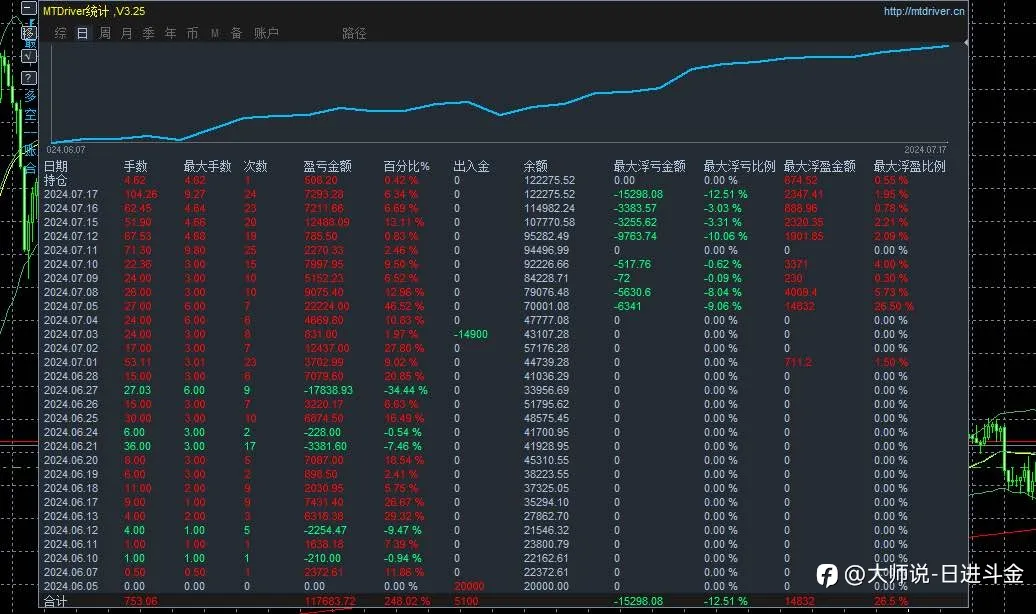This screenshot has height=614, width=1036.
Task: Select the 合 sidebar label
Action: [30, 169]
